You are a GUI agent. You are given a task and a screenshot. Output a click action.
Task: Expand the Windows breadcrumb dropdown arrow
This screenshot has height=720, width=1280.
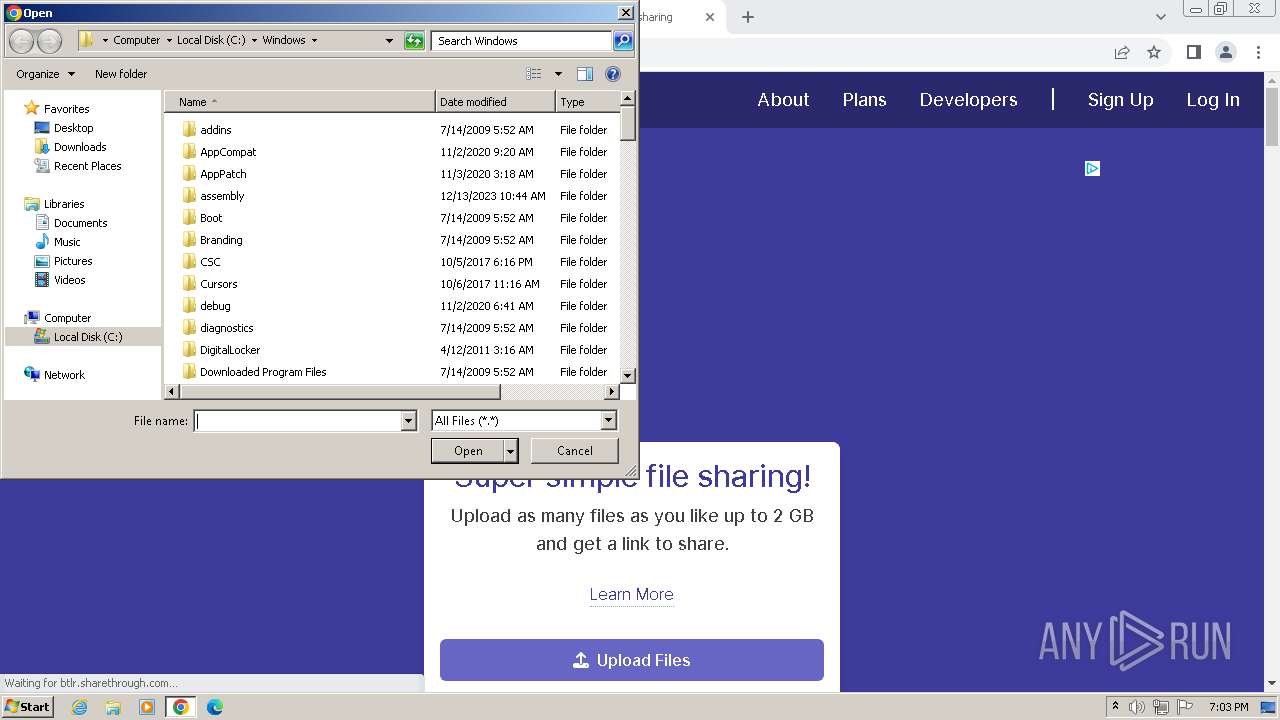click(314, 41)
